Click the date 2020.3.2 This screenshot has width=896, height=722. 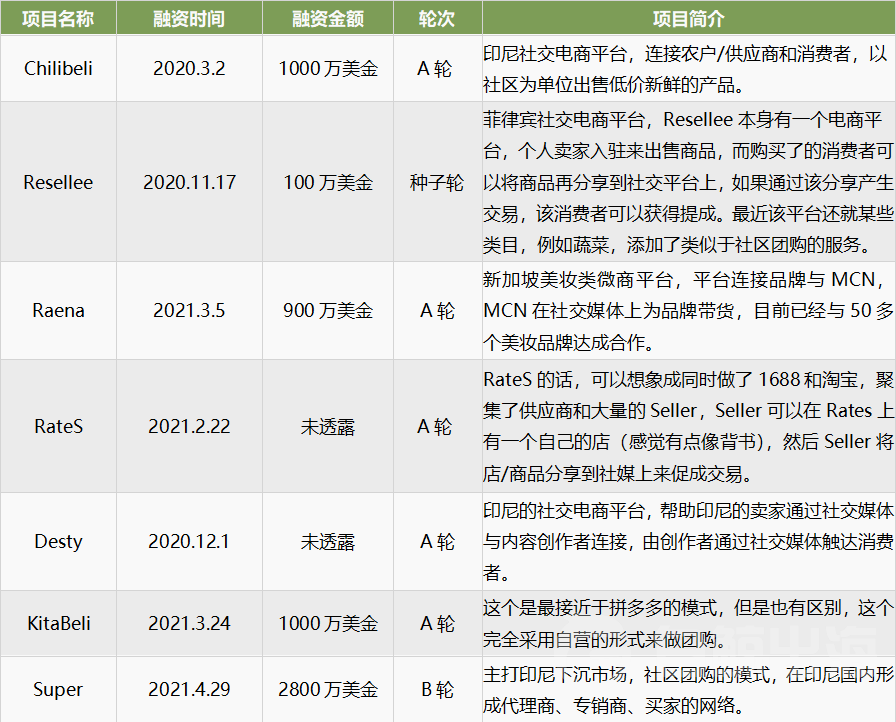[189, 69]
